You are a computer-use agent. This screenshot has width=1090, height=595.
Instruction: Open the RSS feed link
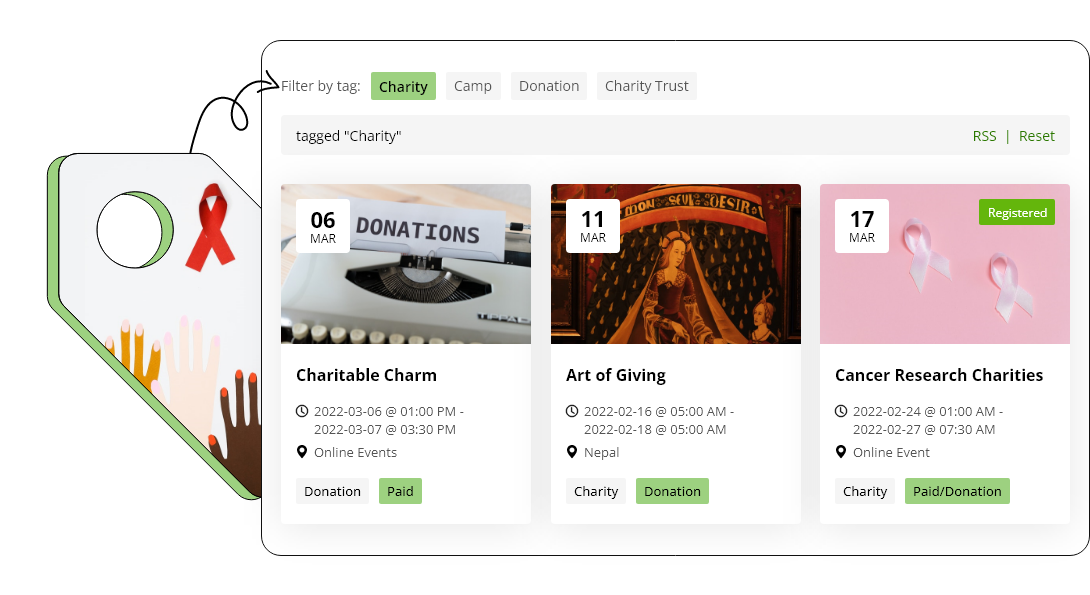tap(984, 135)
